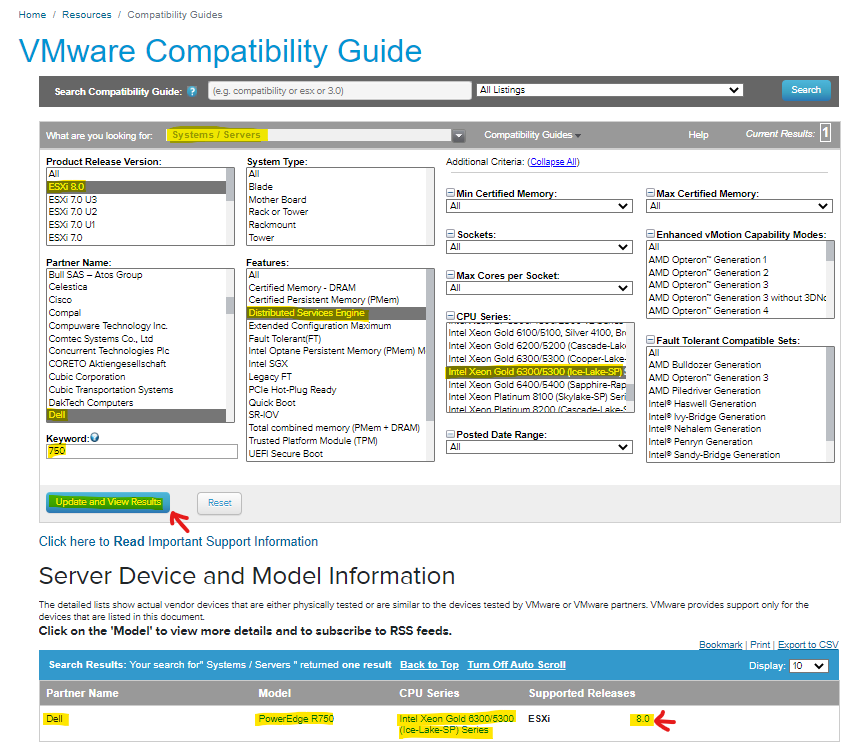Go to the Resources breadcrumb
864x751 pixels.
pyautogui.click(x=87, y=15)
